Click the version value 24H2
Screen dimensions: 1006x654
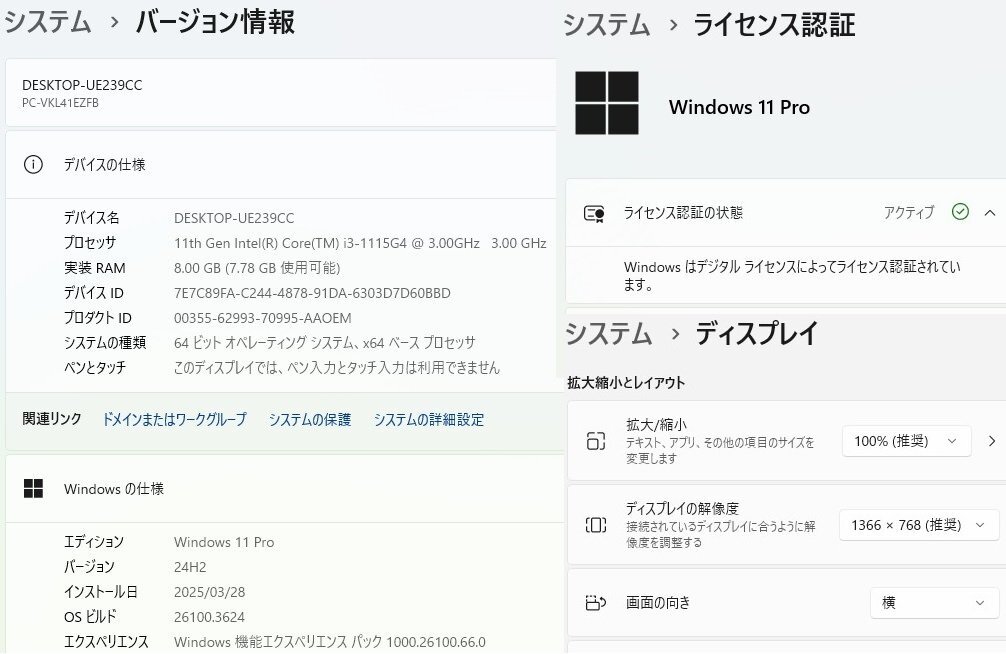tap(190, 567)
